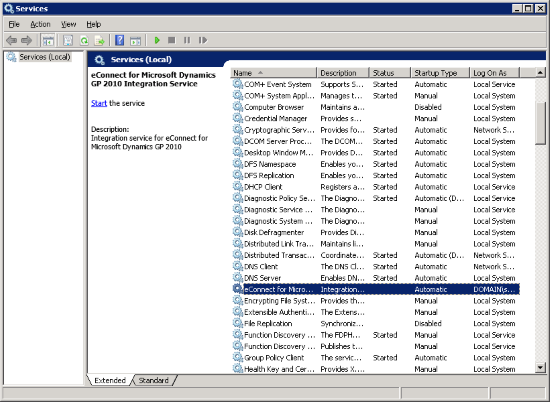Select the Health Key and Cer... service row
The height and width of the screenshot is (402, 550).
pos(376,369)
